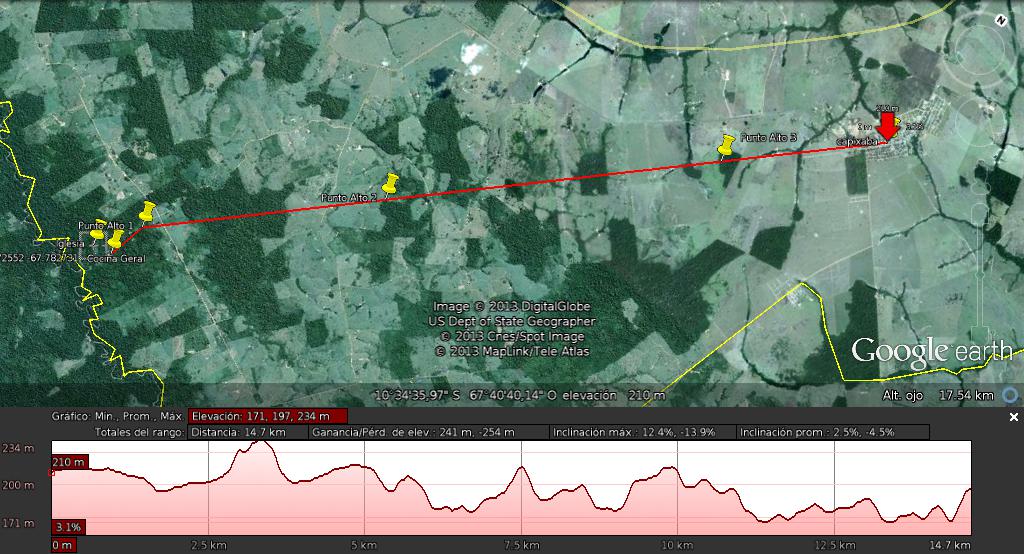
Task: Select the Inclinación máx statistic
Action: click(640, 432)
